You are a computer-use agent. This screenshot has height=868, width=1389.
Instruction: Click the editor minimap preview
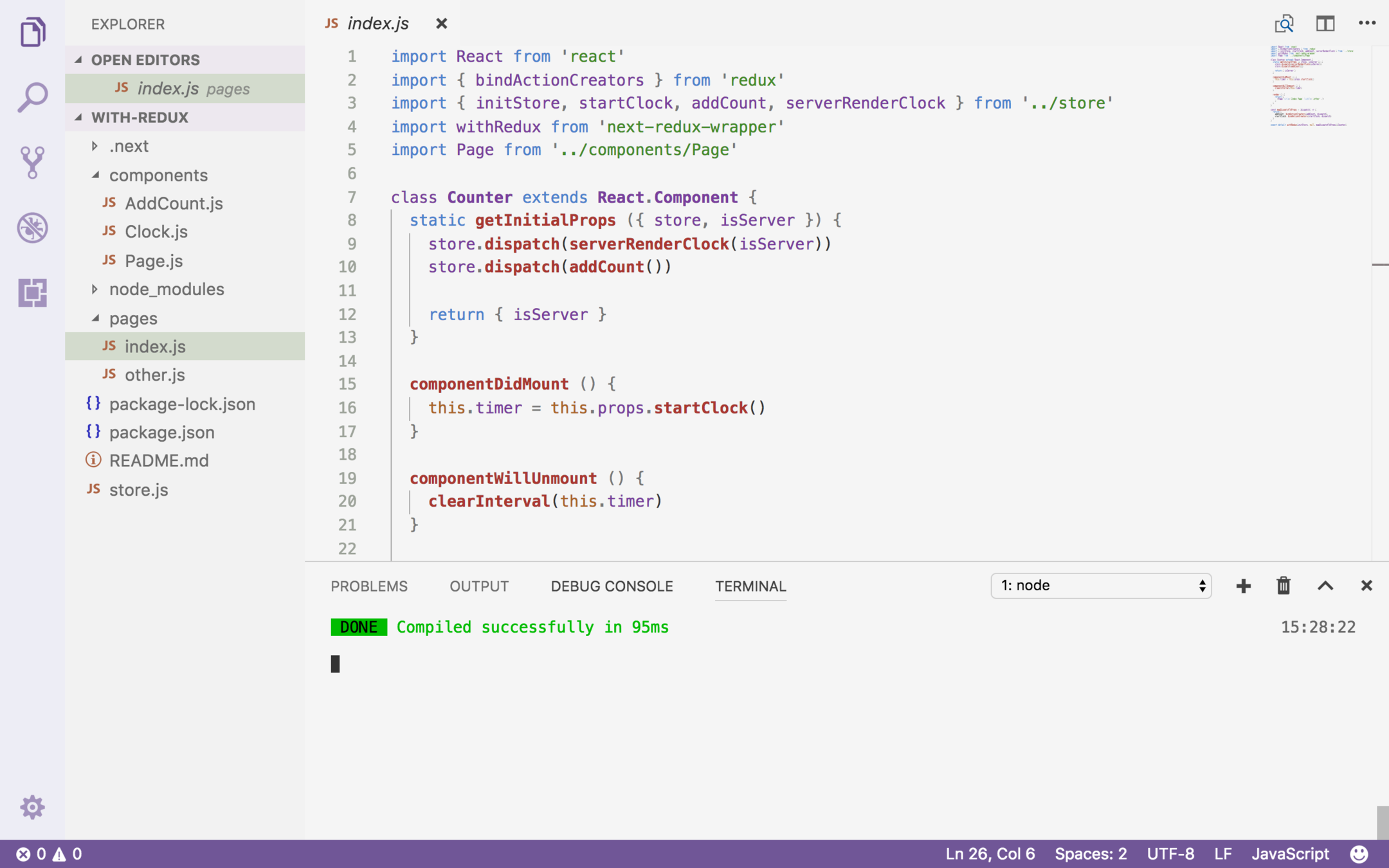1312,87
